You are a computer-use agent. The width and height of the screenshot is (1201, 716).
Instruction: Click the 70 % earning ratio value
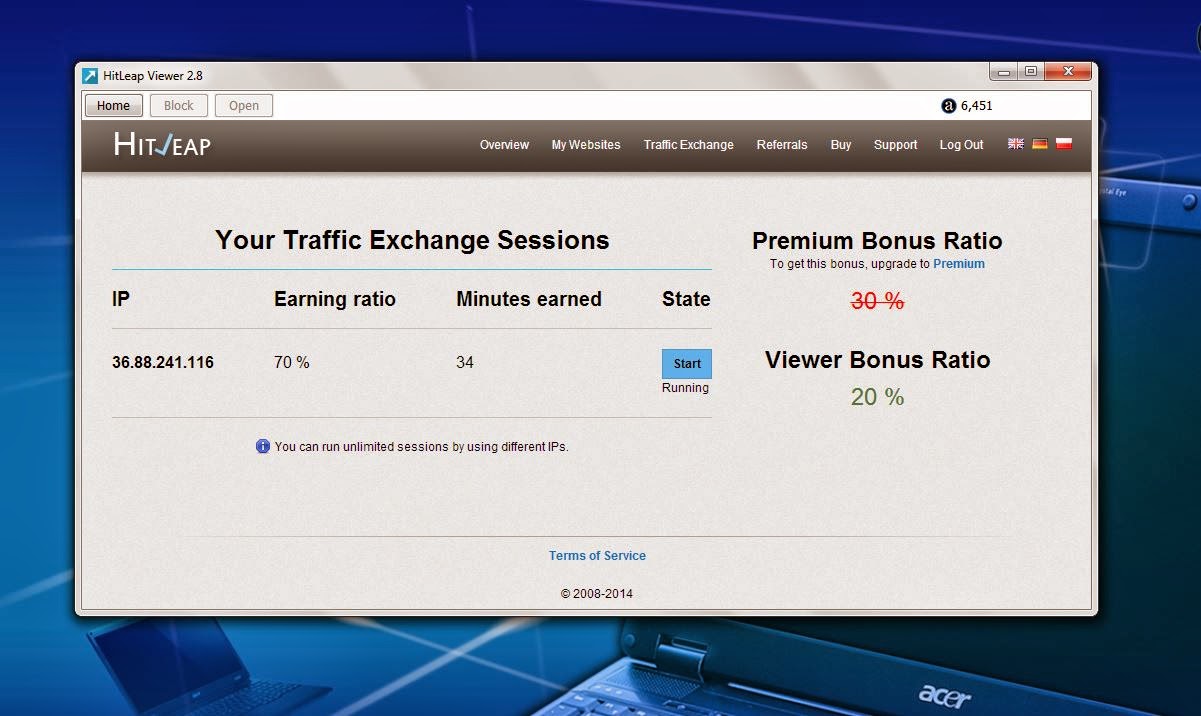292,362
